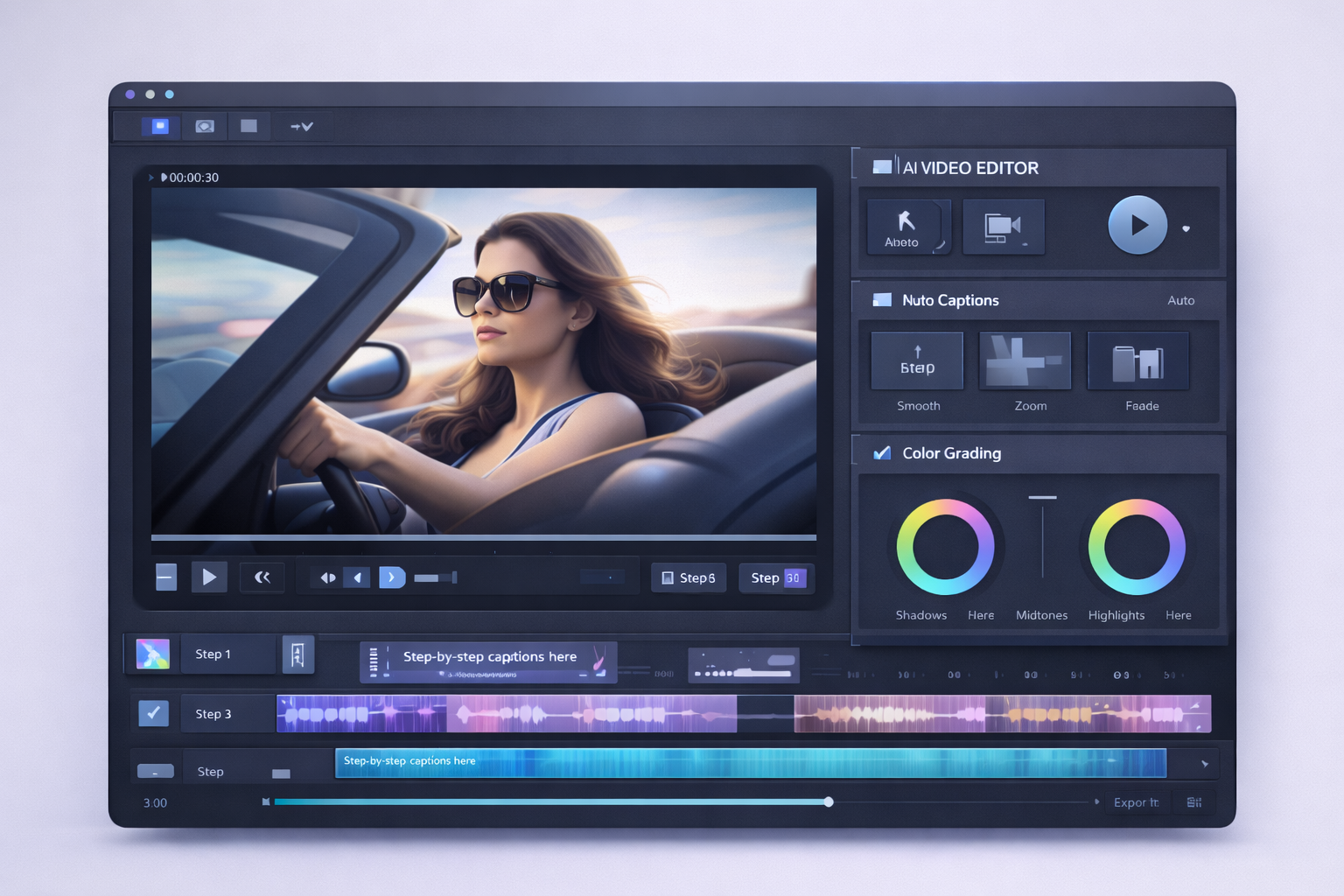Click the Aneto cursor tool button
This screenshot has width=1344, height=896.
click(x=906, y=227)
